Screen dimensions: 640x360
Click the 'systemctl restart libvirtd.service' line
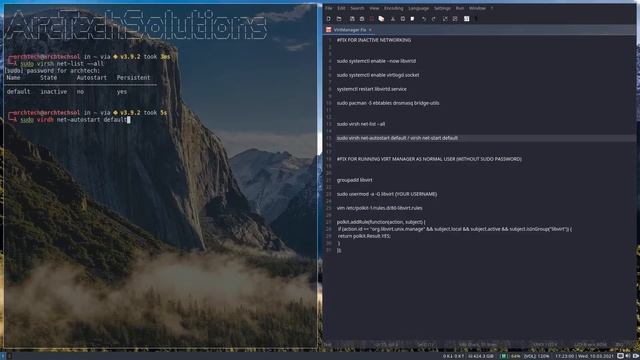[x=371, y=89]
